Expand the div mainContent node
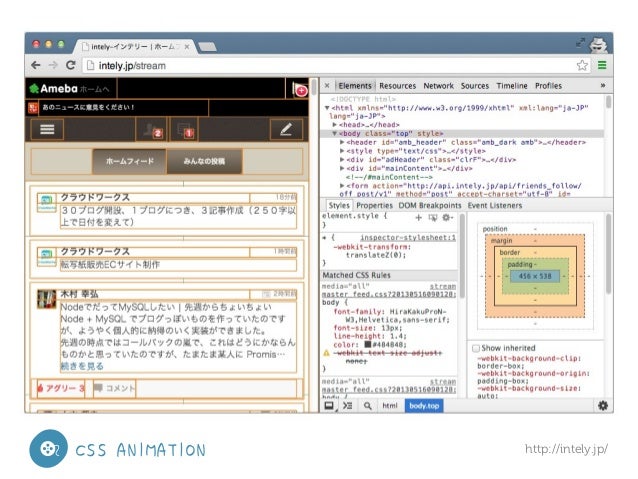This screenshot has height=479, width=638. (342, 168)
